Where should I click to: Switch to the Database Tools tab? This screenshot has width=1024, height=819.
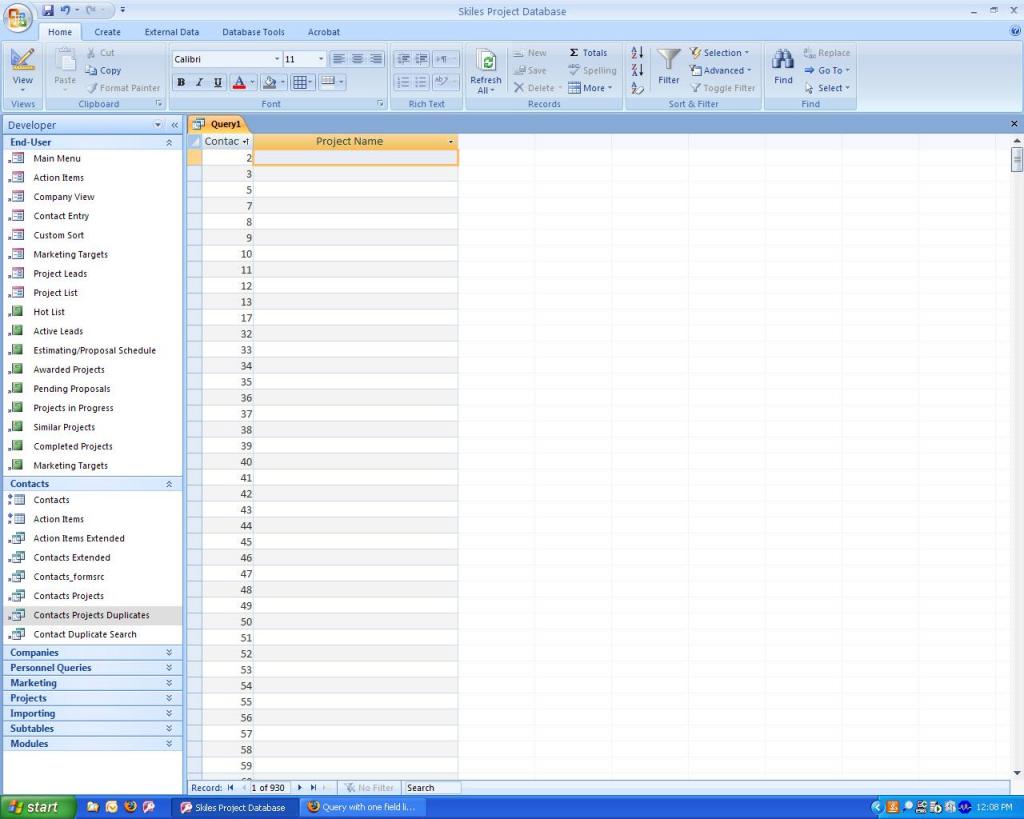(253, 32)
